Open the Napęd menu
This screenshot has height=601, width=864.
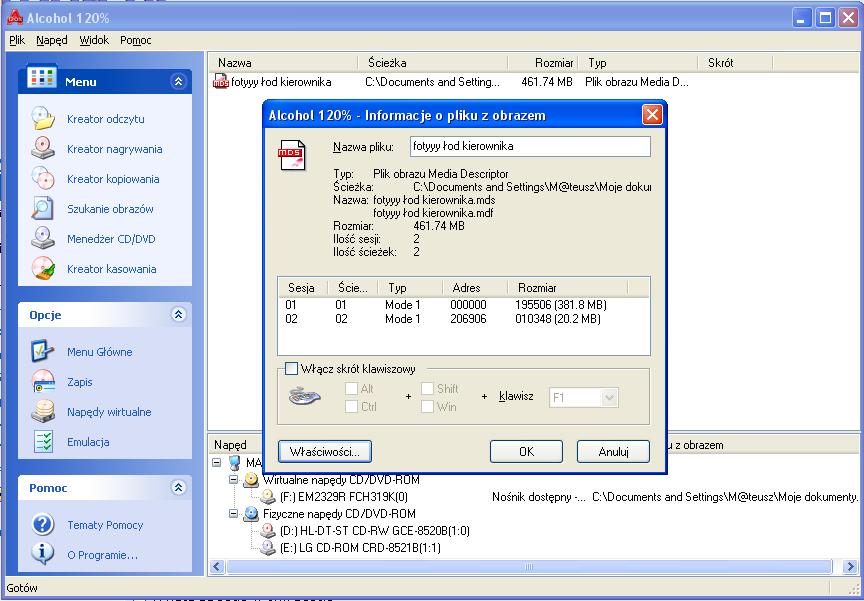click(x=52, y=40)
